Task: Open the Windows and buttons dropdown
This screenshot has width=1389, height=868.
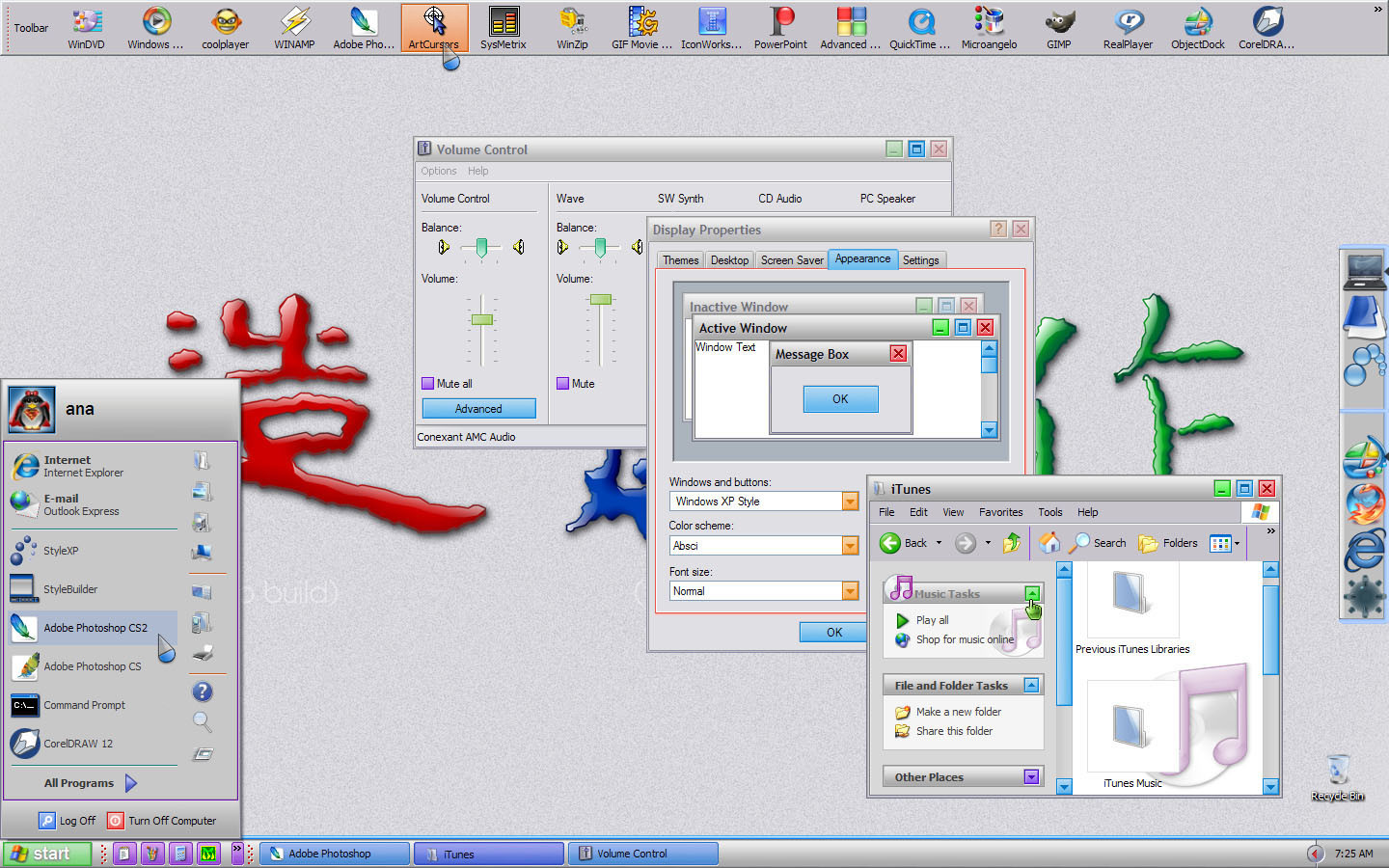Action: (x=850, y=502)
